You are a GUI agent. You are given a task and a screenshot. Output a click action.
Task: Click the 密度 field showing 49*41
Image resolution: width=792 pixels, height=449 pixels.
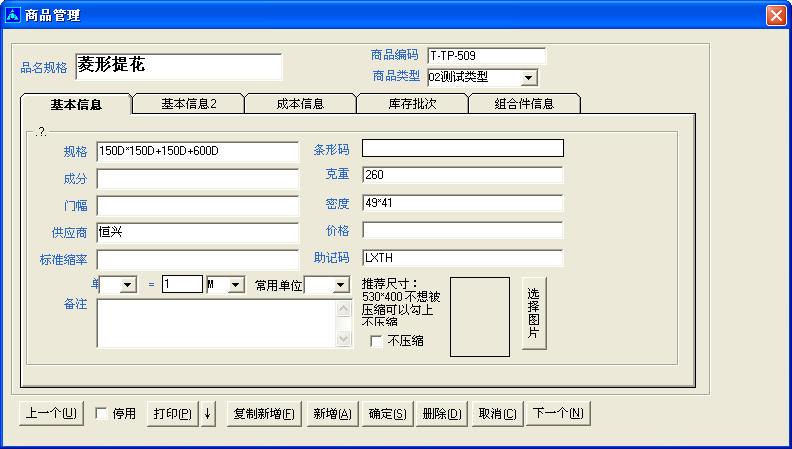point(463,203)
